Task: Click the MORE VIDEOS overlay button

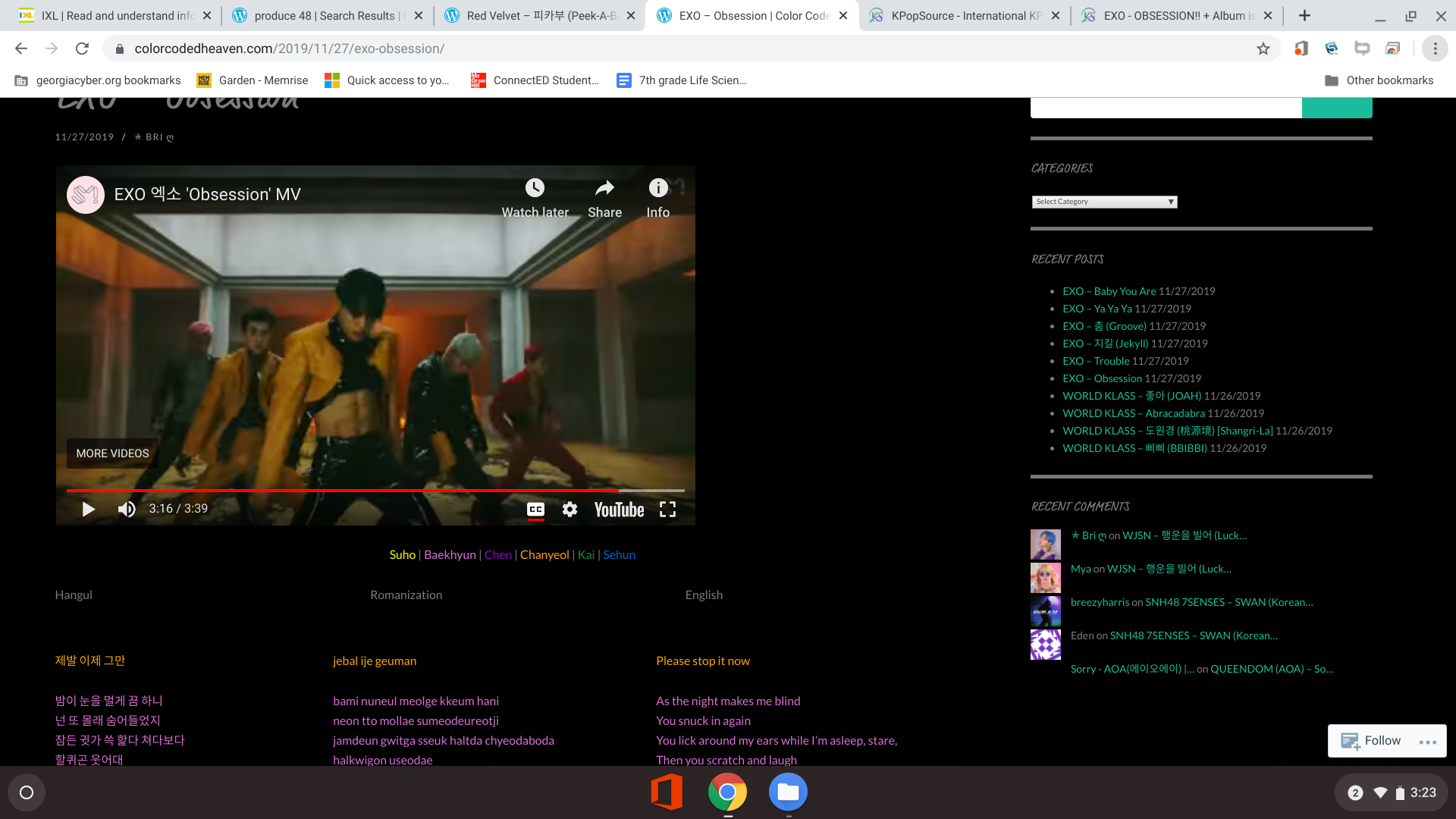Action: [112, 453]
